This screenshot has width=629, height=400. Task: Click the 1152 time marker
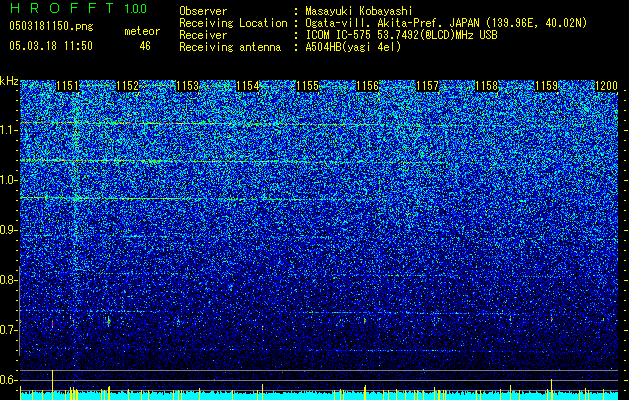tap(127, 86)
